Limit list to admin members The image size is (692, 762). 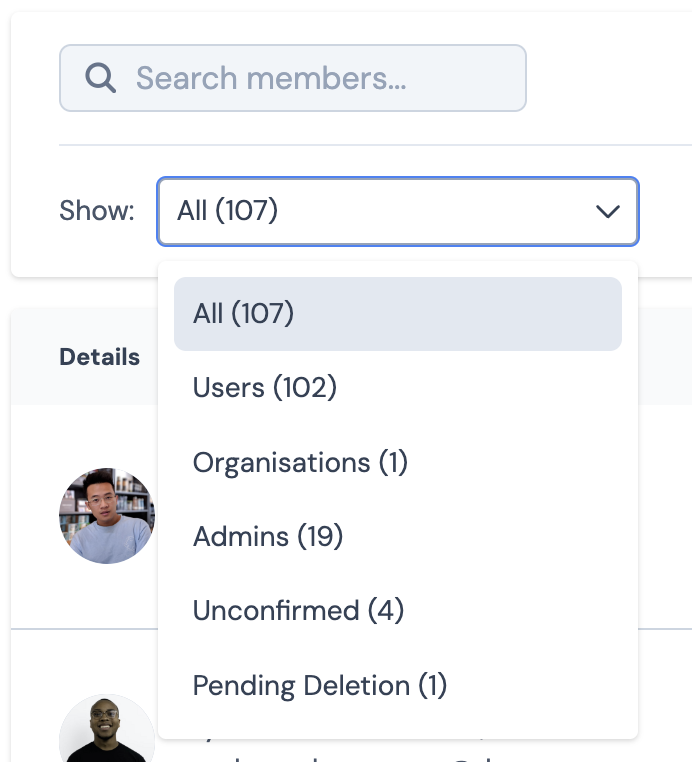tap(268, 537)
